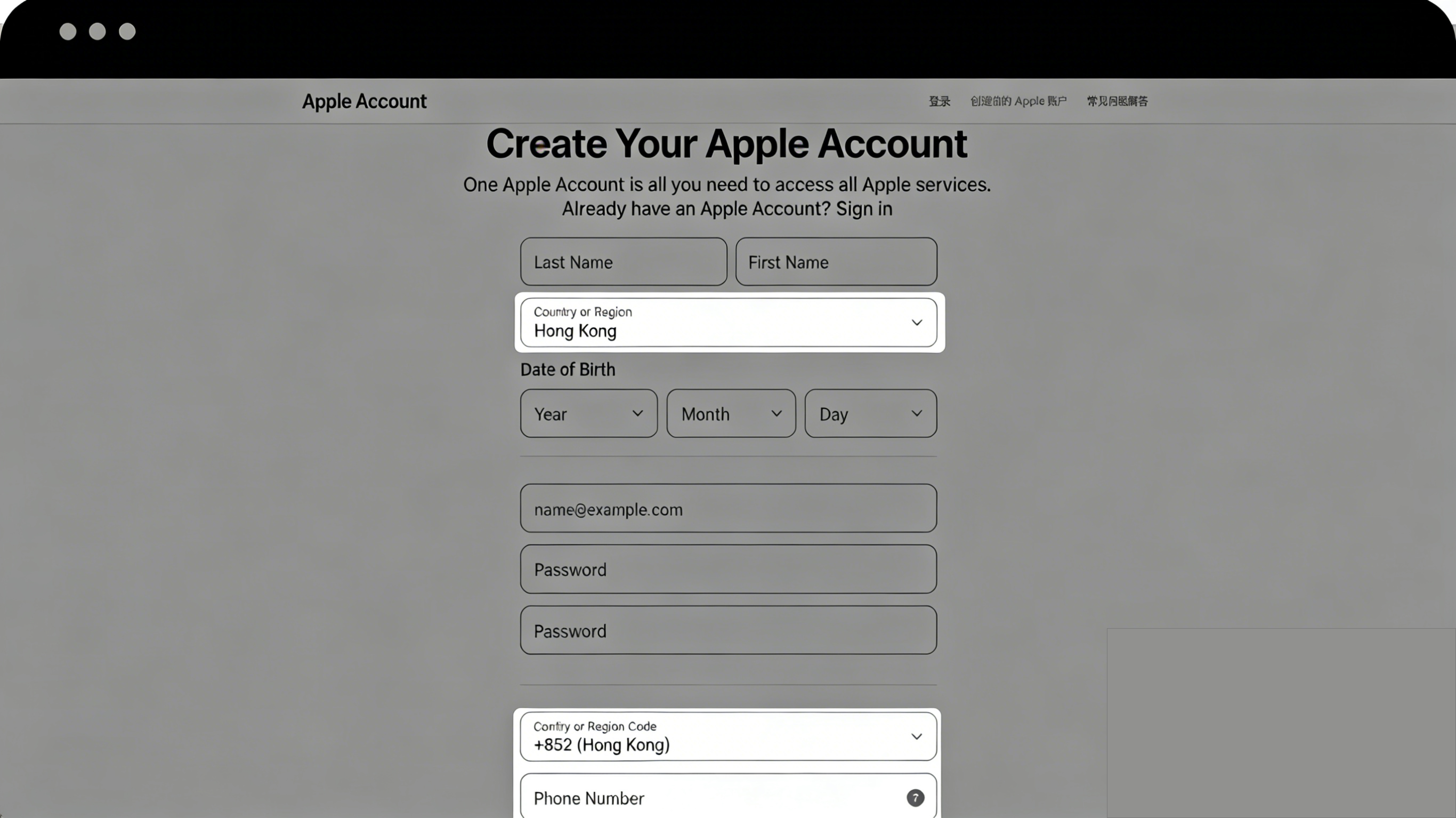The image size is (1456, 818).
Task: Click the chevron on the Hong Kong selector
Action: [x=916, y=322]
